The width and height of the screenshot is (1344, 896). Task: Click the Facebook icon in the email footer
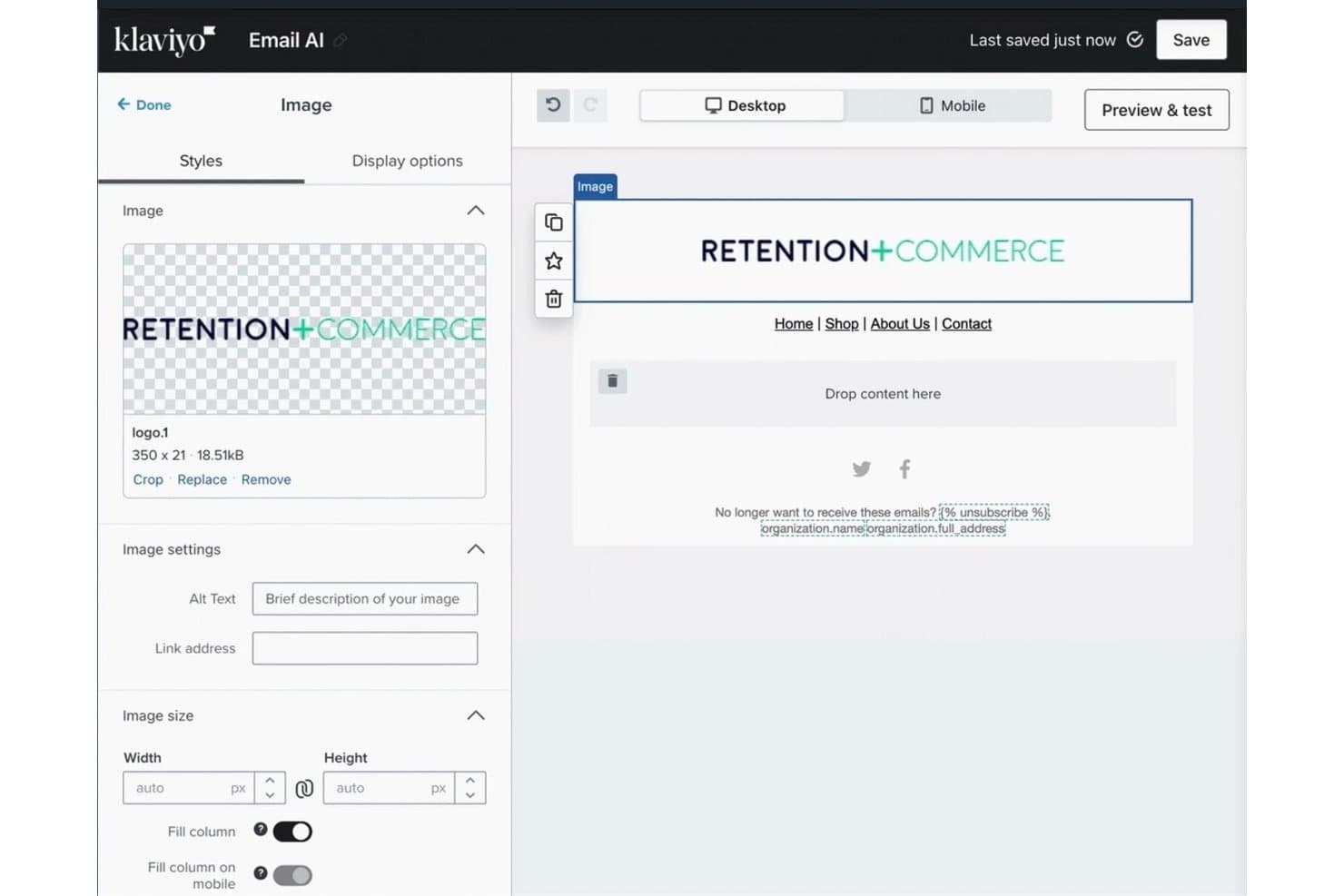click(x=904, y=469)
